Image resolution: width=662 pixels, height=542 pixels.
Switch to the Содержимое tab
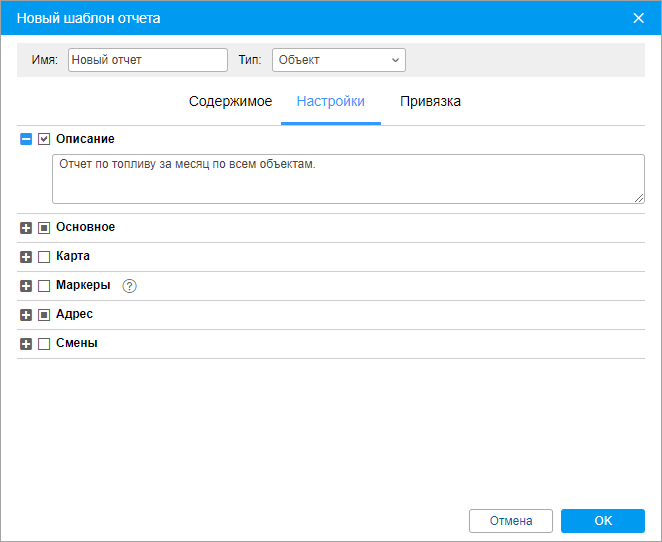click(x=230, y=101)
